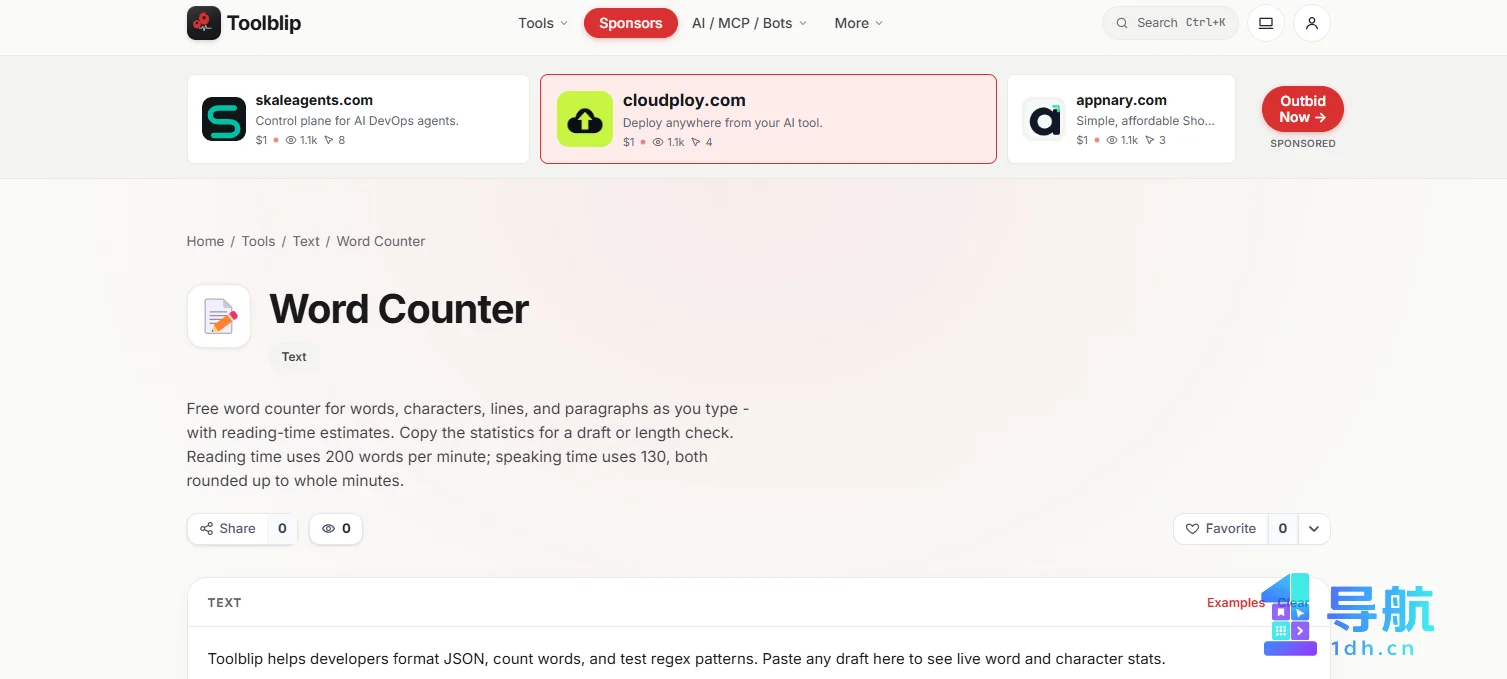
Task: Select the Text category tag
Action: [294, 357]
